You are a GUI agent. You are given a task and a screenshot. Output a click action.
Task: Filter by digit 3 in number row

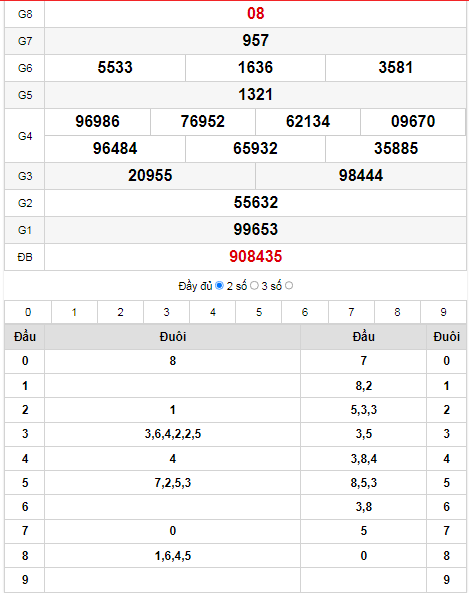point(166,312)
